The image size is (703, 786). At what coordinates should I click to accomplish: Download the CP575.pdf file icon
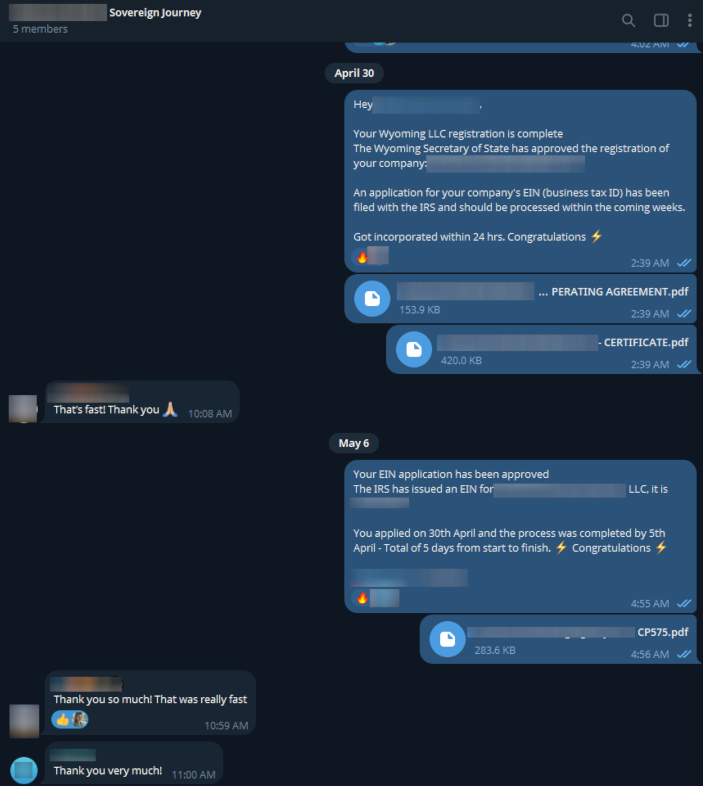click(x=447, y=639)
